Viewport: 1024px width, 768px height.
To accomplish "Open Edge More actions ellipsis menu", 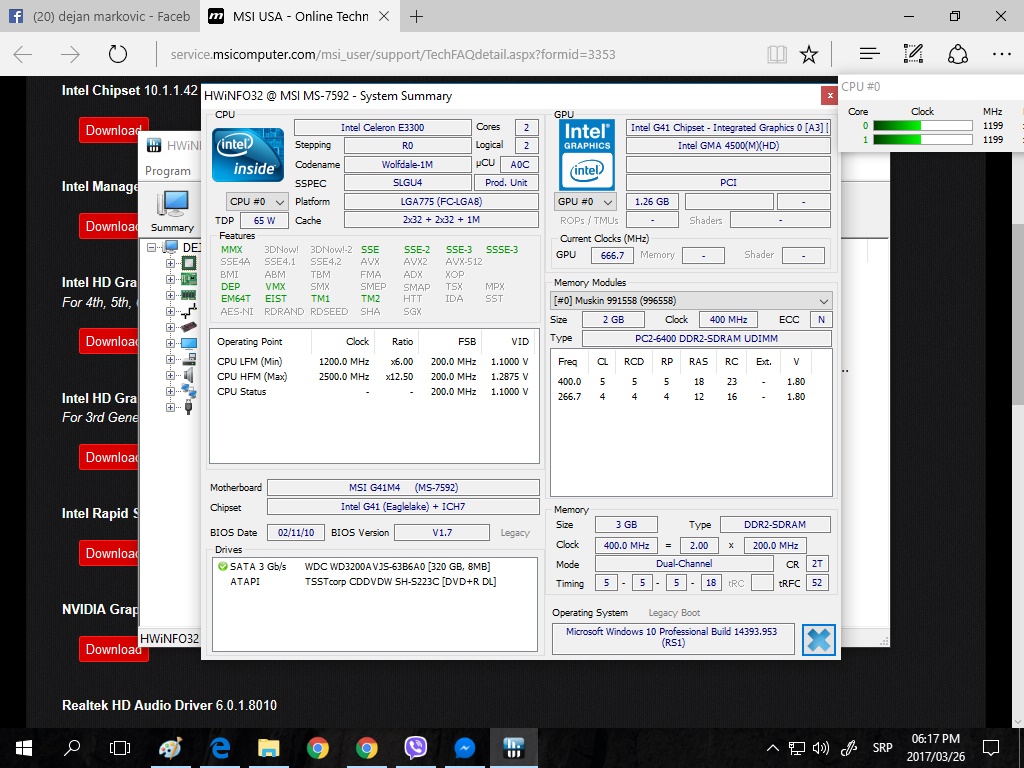I will coord(1001,54).
